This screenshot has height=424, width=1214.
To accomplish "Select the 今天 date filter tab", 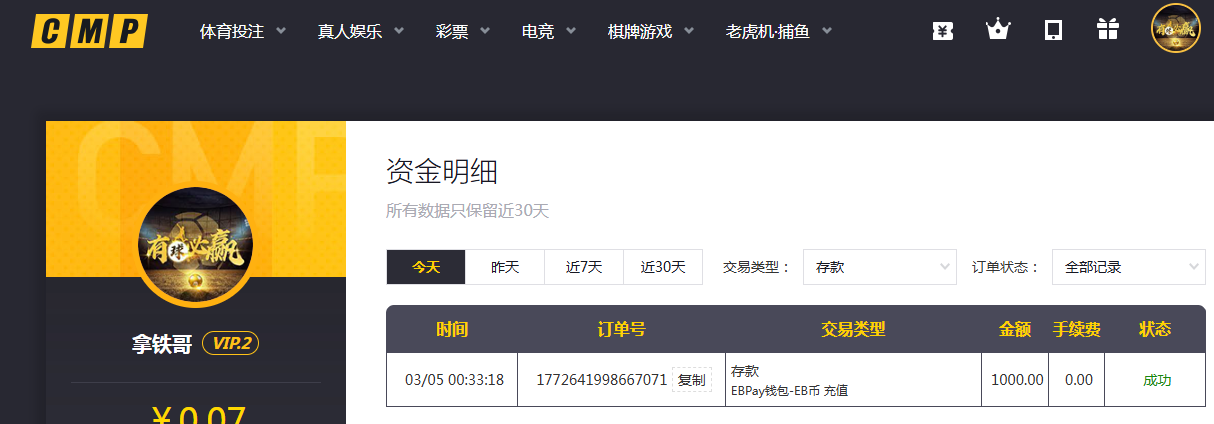I will click(x=426, y=267).
